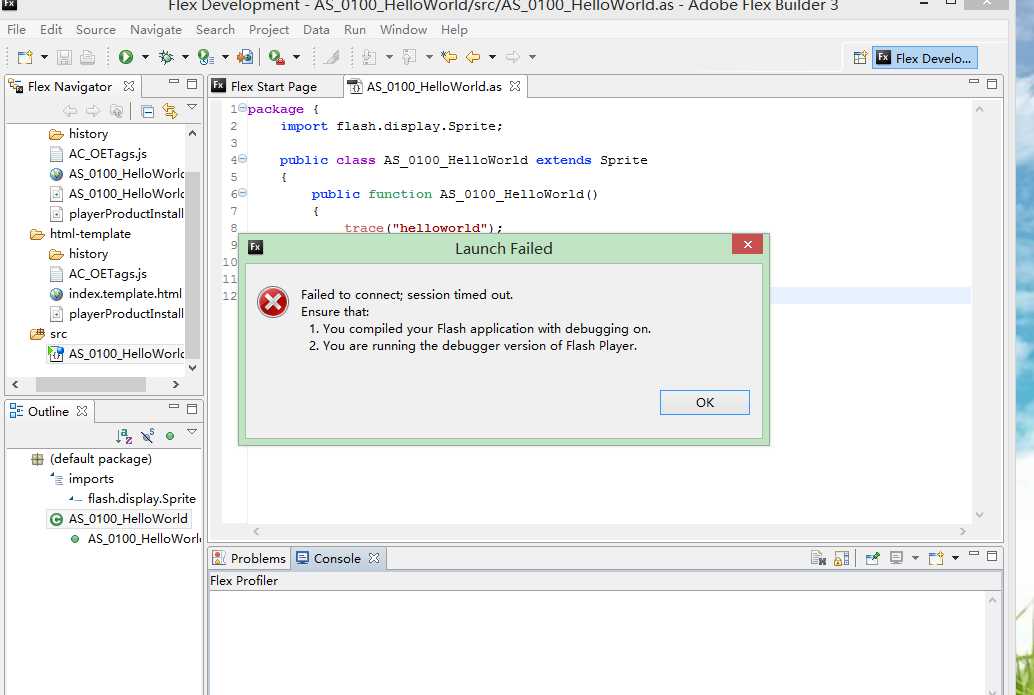Screen dimensions: 1034x695
Task: Select flash.display.Sprite in Outline
Action: pos(142,499)
